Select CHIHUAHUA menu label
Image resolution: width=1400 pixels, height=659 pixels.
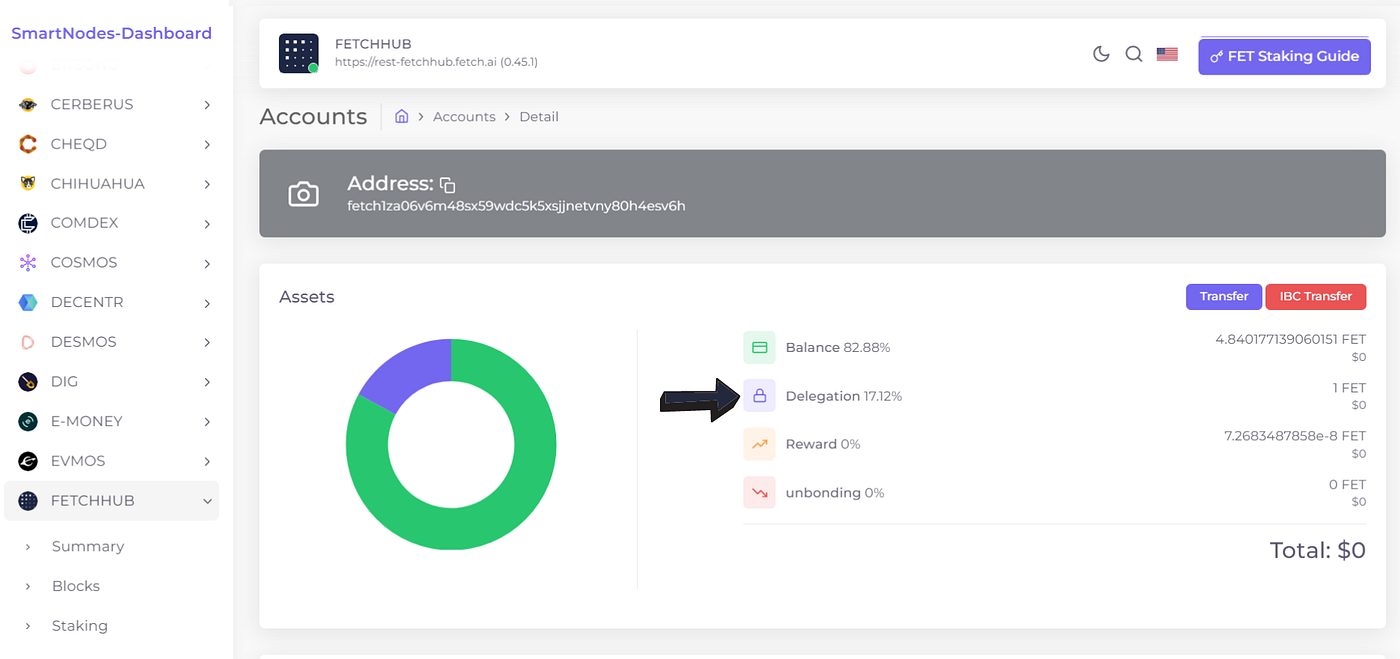[x=98, y=184]
